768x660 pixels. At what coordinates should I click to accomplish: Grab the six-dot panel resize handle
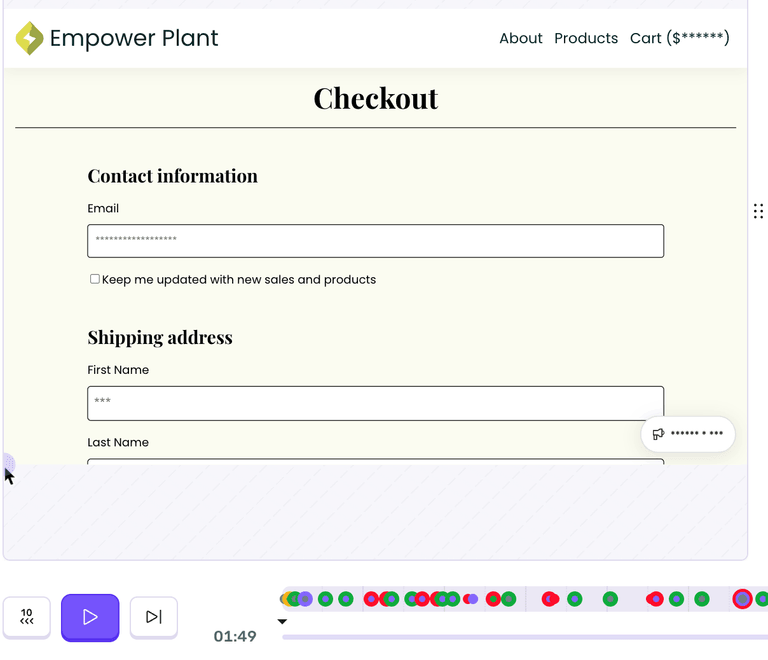758,211
